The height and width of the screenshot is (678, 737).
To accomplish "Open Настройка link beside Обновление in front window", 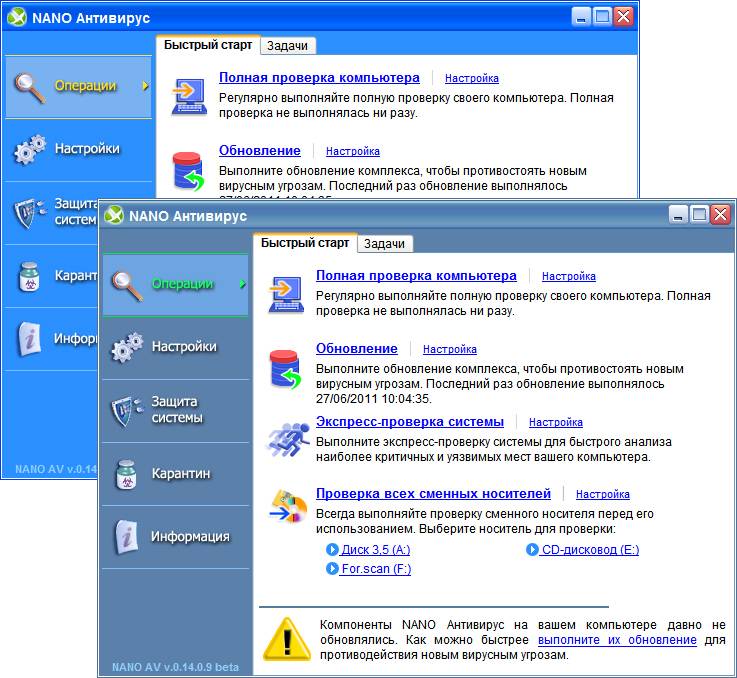I will point(450,349).
